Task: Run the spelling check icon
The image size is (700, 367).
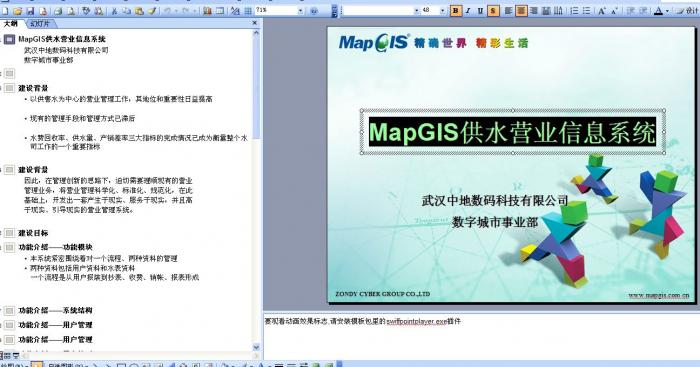Action: coord(87,11)
